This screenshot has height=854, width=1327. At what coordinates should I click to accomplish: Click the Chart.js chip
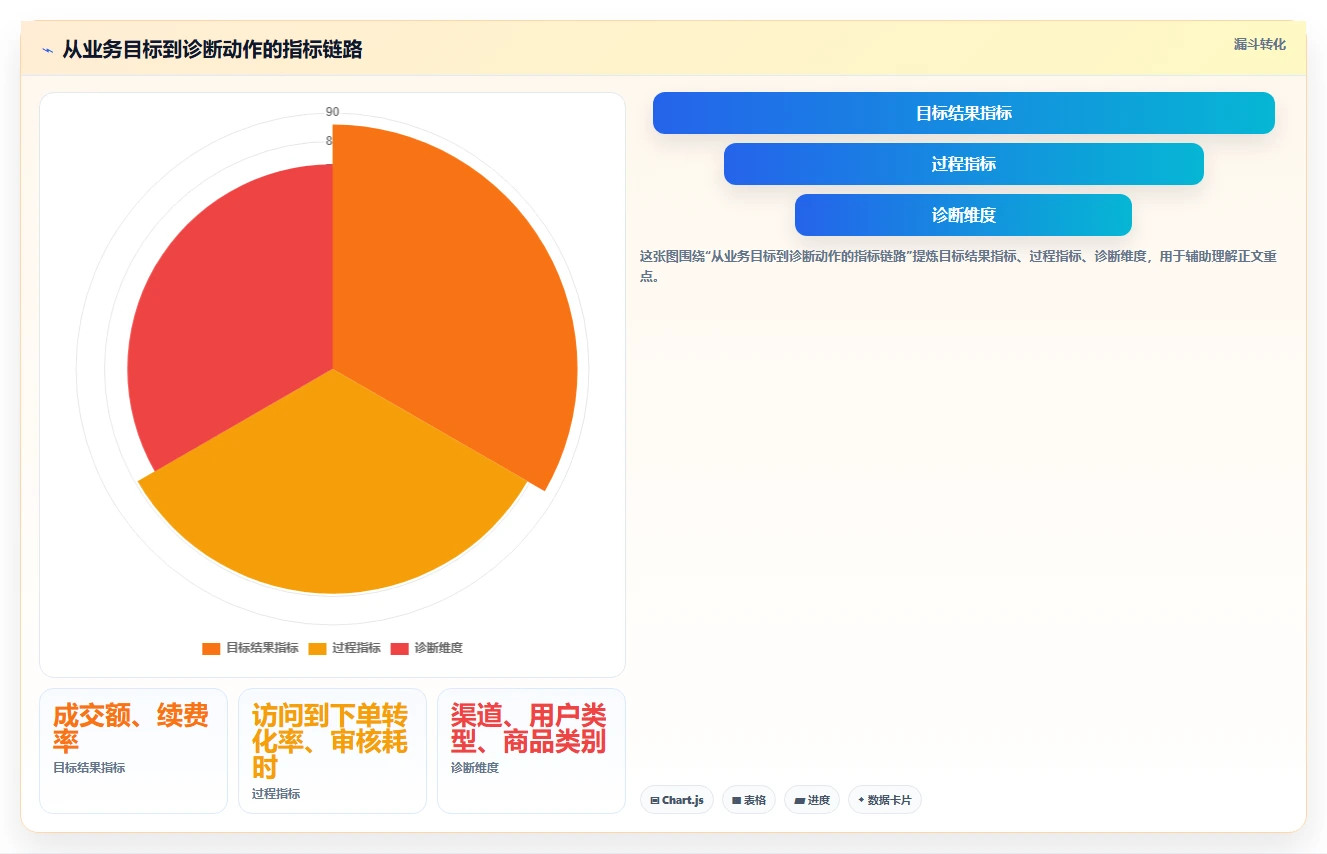coord(677,800)
